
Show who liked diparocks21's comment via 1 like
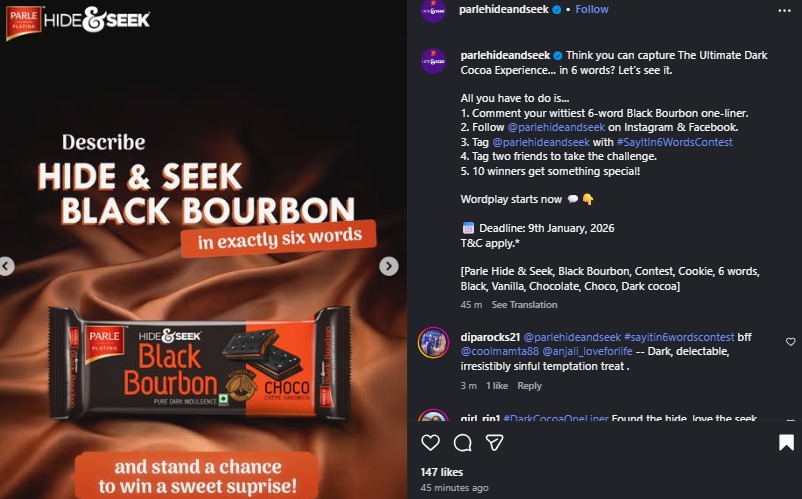click(497, 385)
